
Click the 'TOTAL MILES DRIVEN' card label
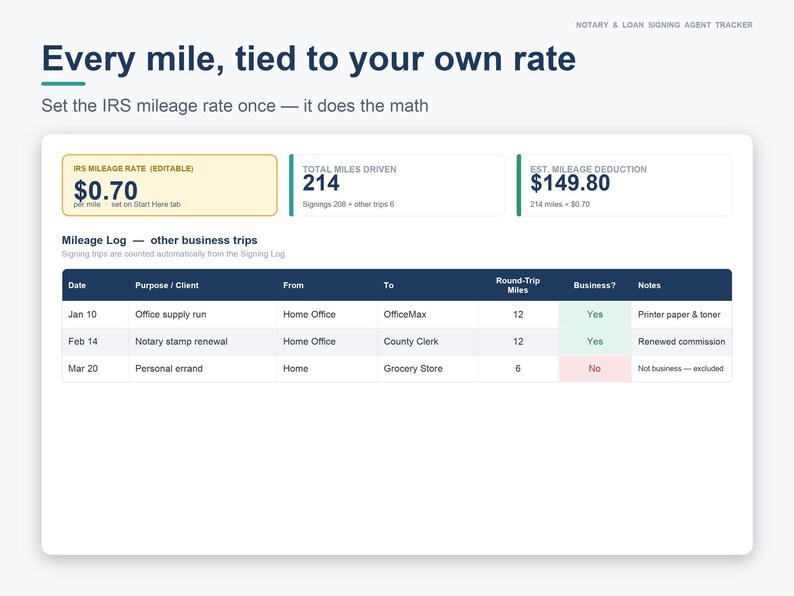[349, 169]
